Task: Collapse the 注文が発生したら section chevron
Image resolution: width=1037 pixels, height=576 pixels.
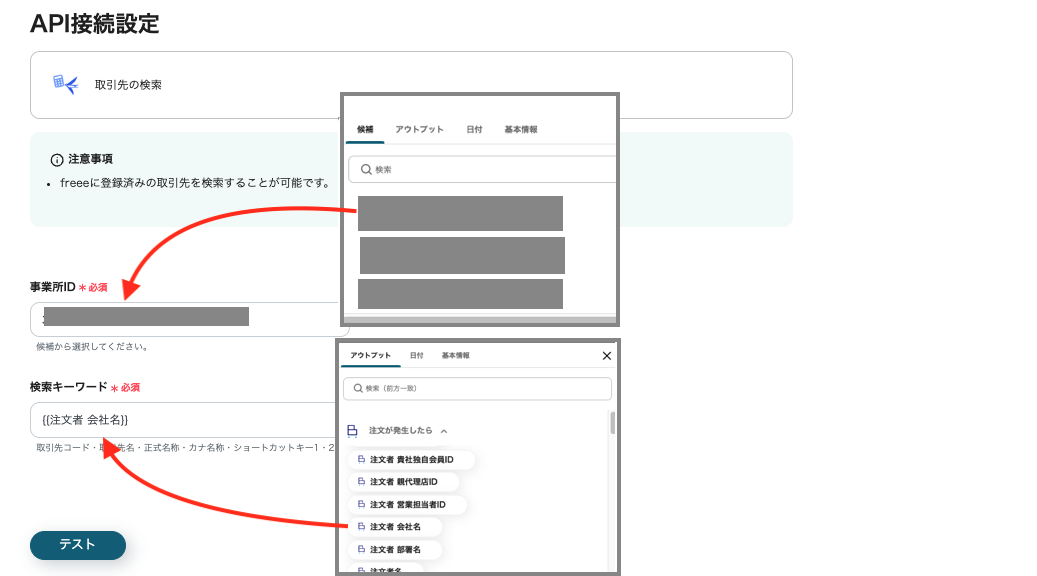Action: click(x=444, y=431)
